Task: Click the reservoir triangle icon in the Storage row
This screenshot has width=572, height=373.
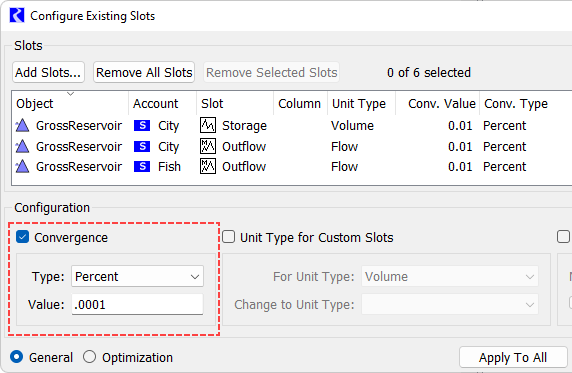Action: pos(23,126)
